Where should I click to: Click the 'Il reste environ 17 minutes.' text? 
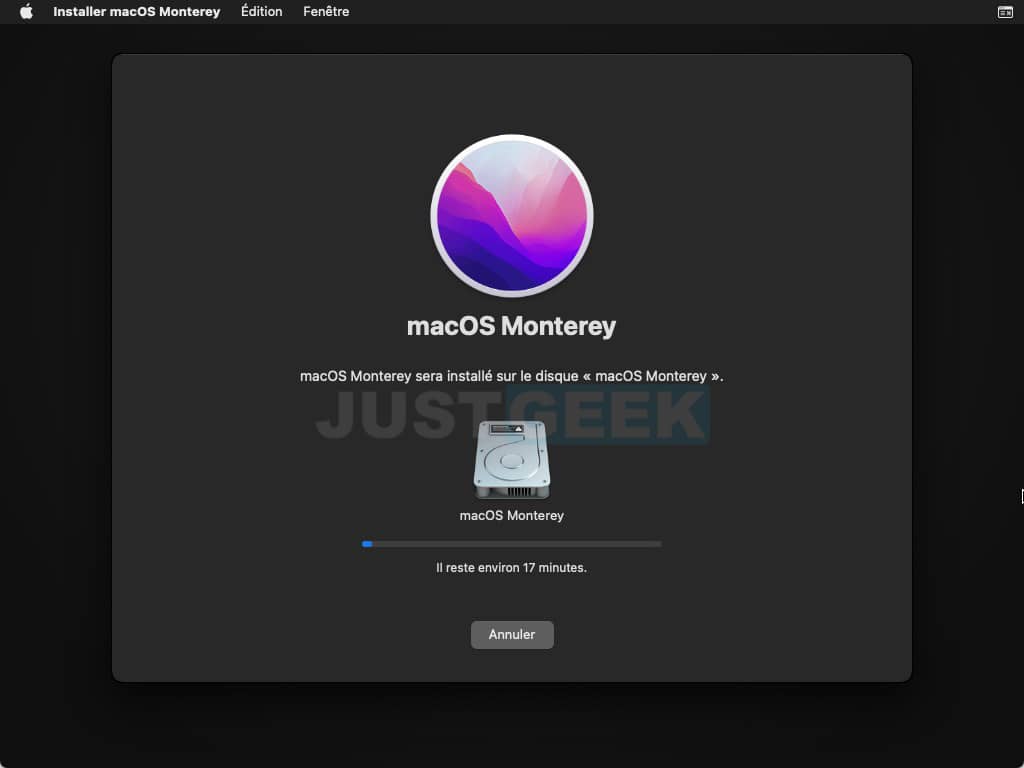(x=511, y=568)
